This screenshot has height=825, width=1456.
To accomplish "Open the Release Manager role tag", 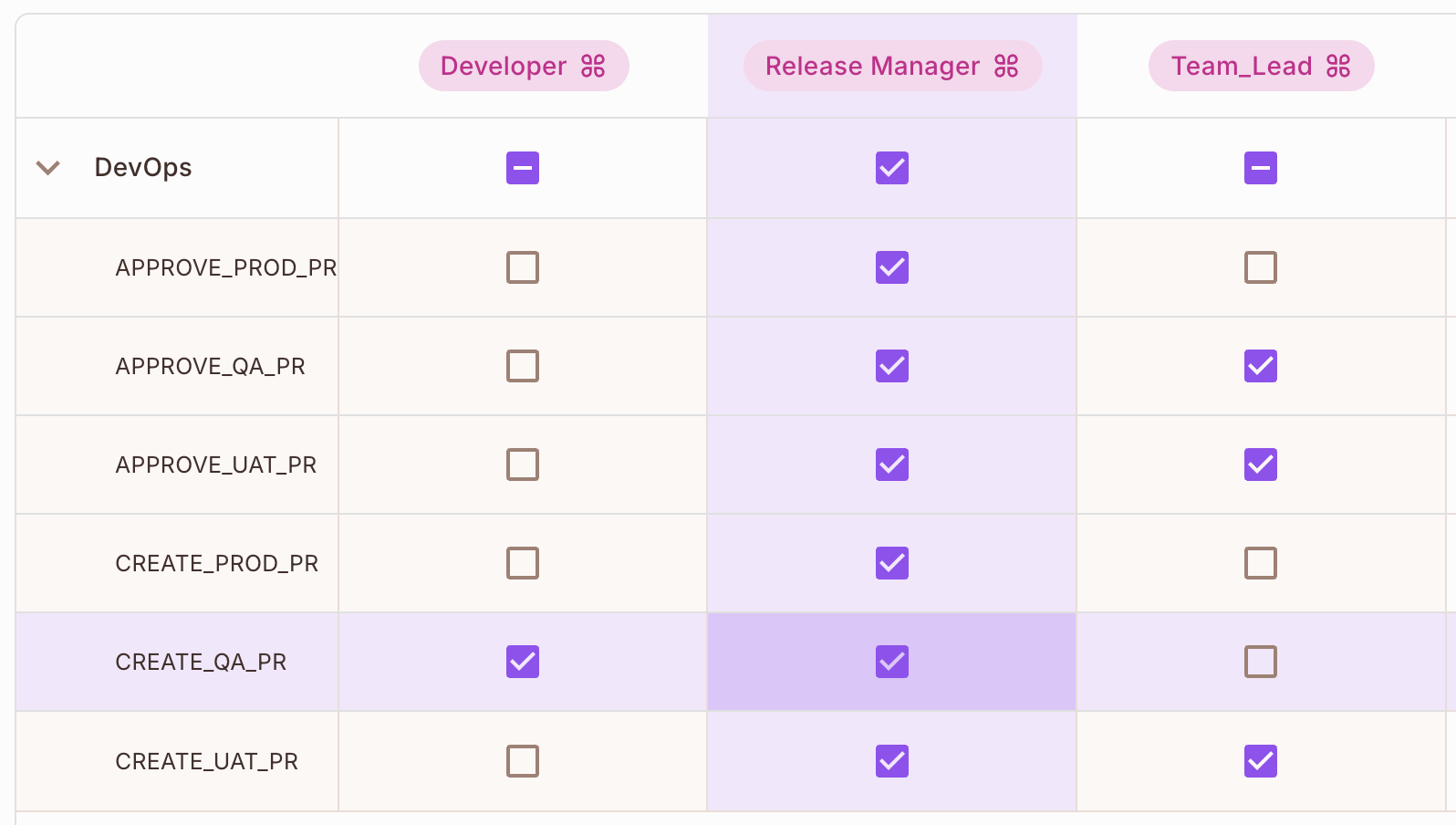I will (892, 66).
